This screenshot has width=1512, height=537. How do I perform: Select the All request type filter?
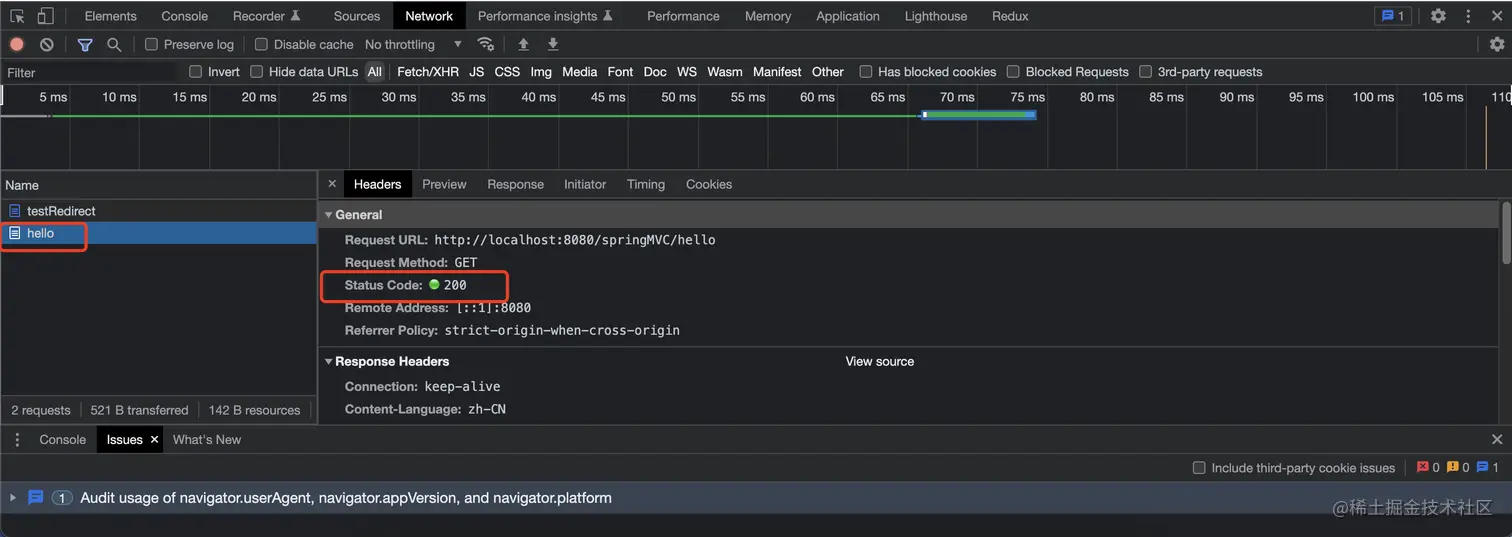(x=375, y=72)
